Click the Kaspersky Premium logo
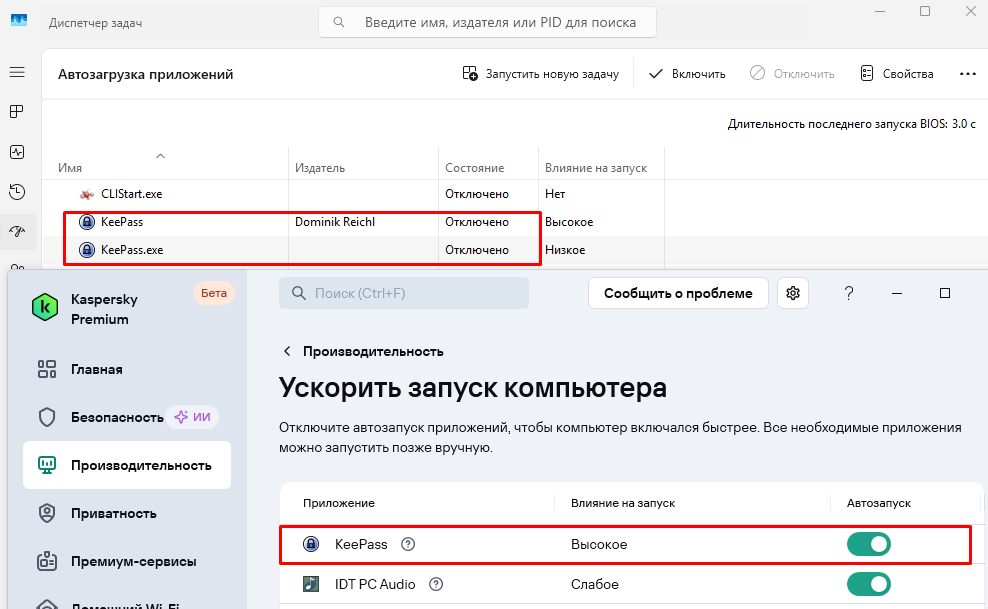The height and width of the screenshot is (609, 988). [x=45, y=308]
